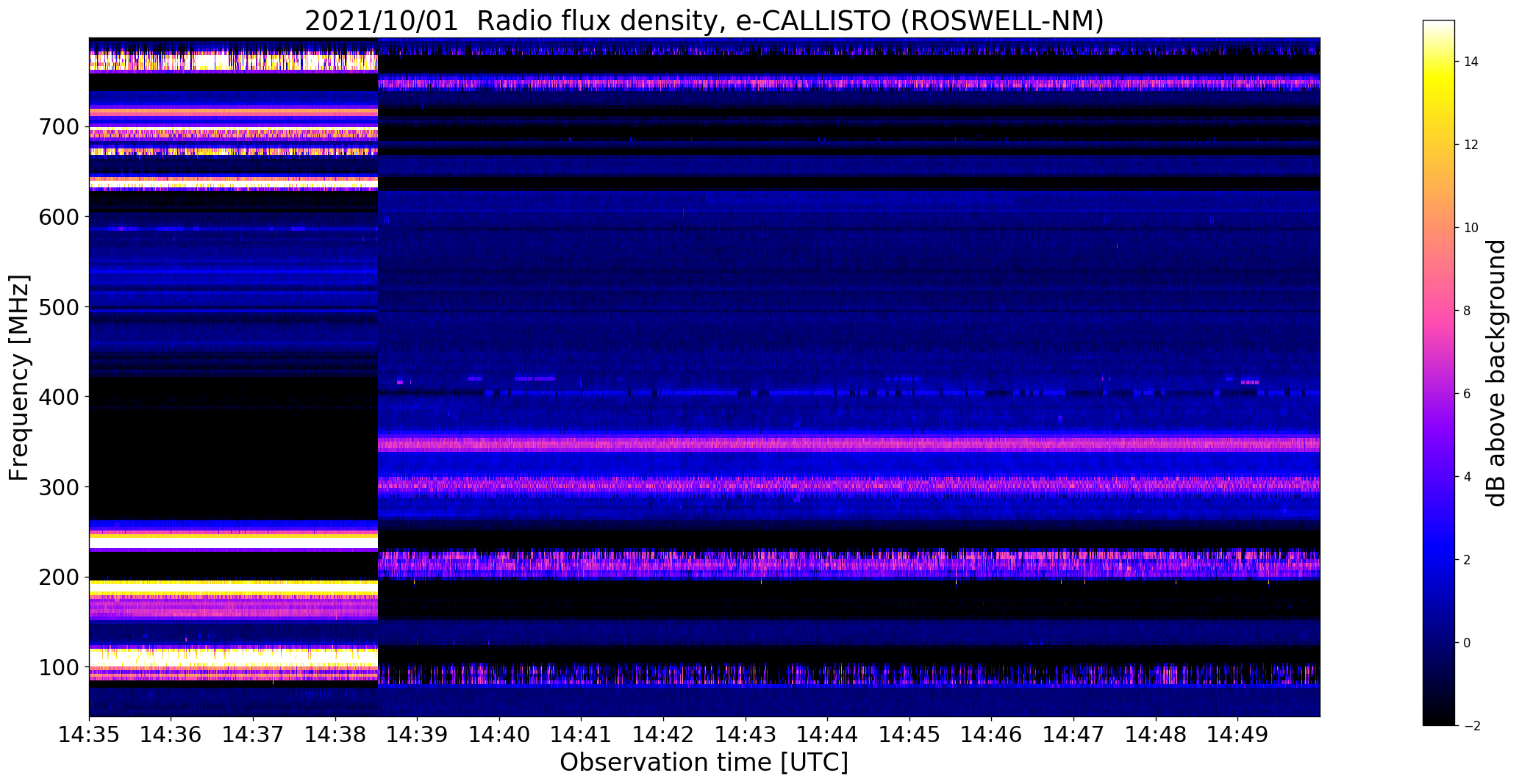The width and height of the screenshot is (1519, 784).
Task: Click the 14:37 time tick label
Action: (253, 734)
